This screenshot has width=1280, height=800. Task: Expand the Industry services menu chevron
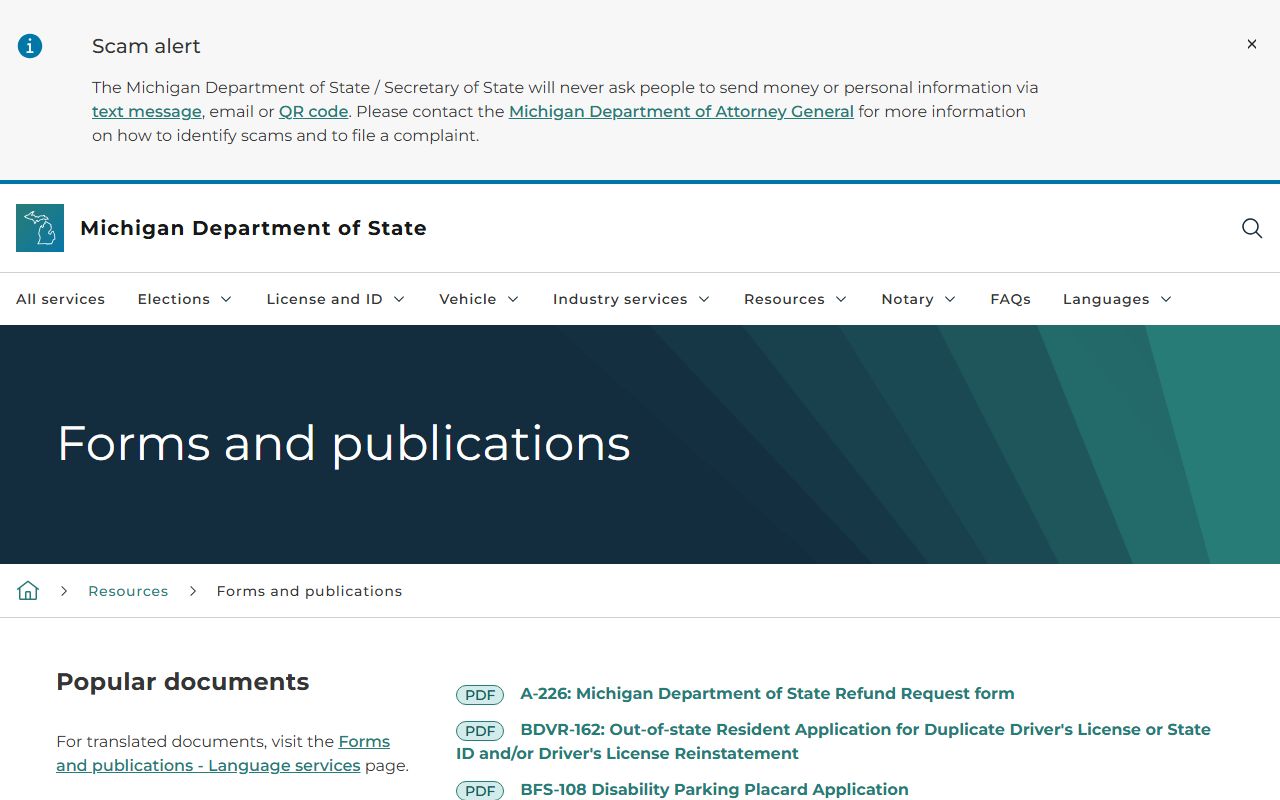(x=704, y=299)
